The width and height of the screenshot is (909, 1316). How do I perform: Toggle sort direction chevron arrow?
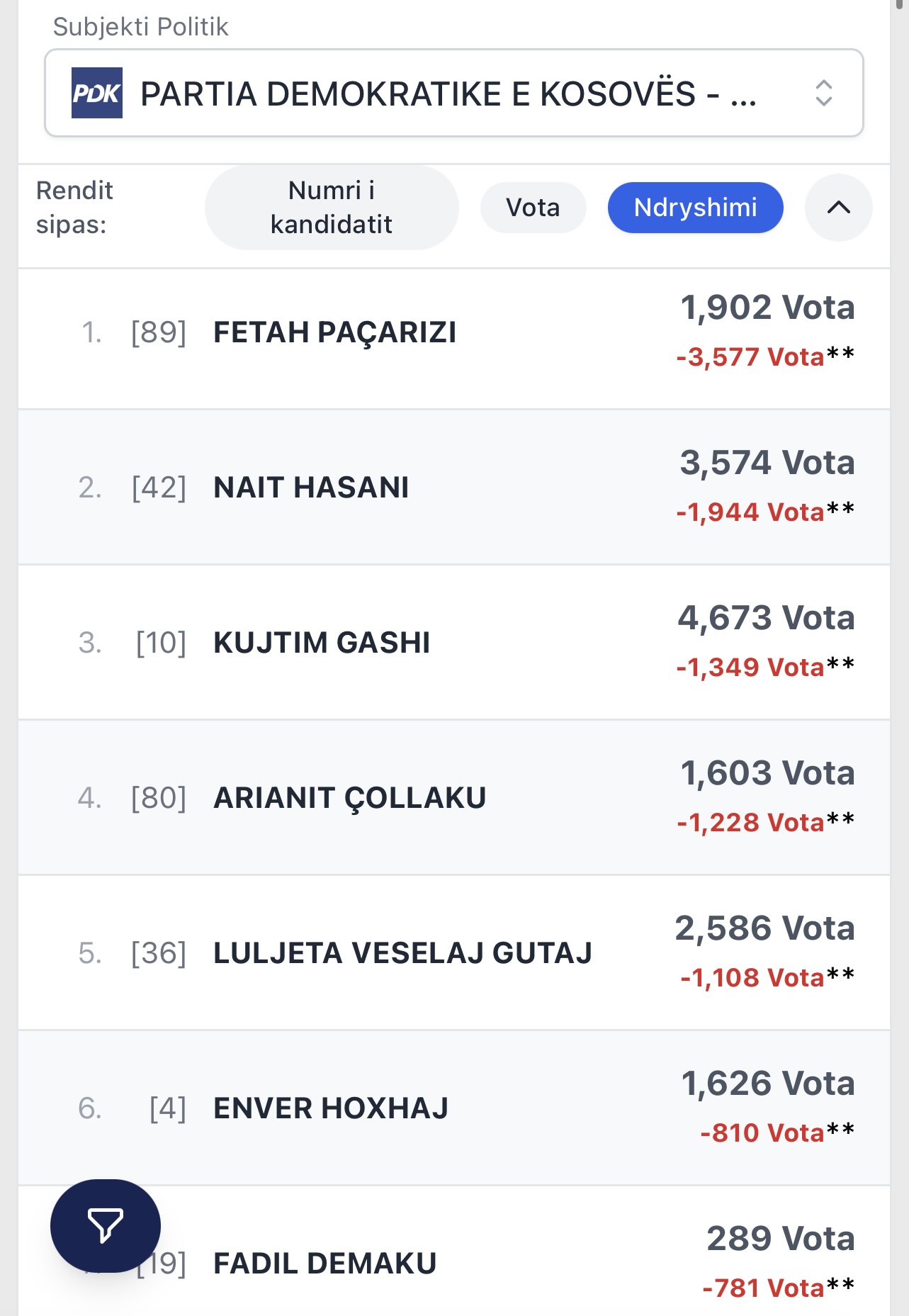[838, 208]
